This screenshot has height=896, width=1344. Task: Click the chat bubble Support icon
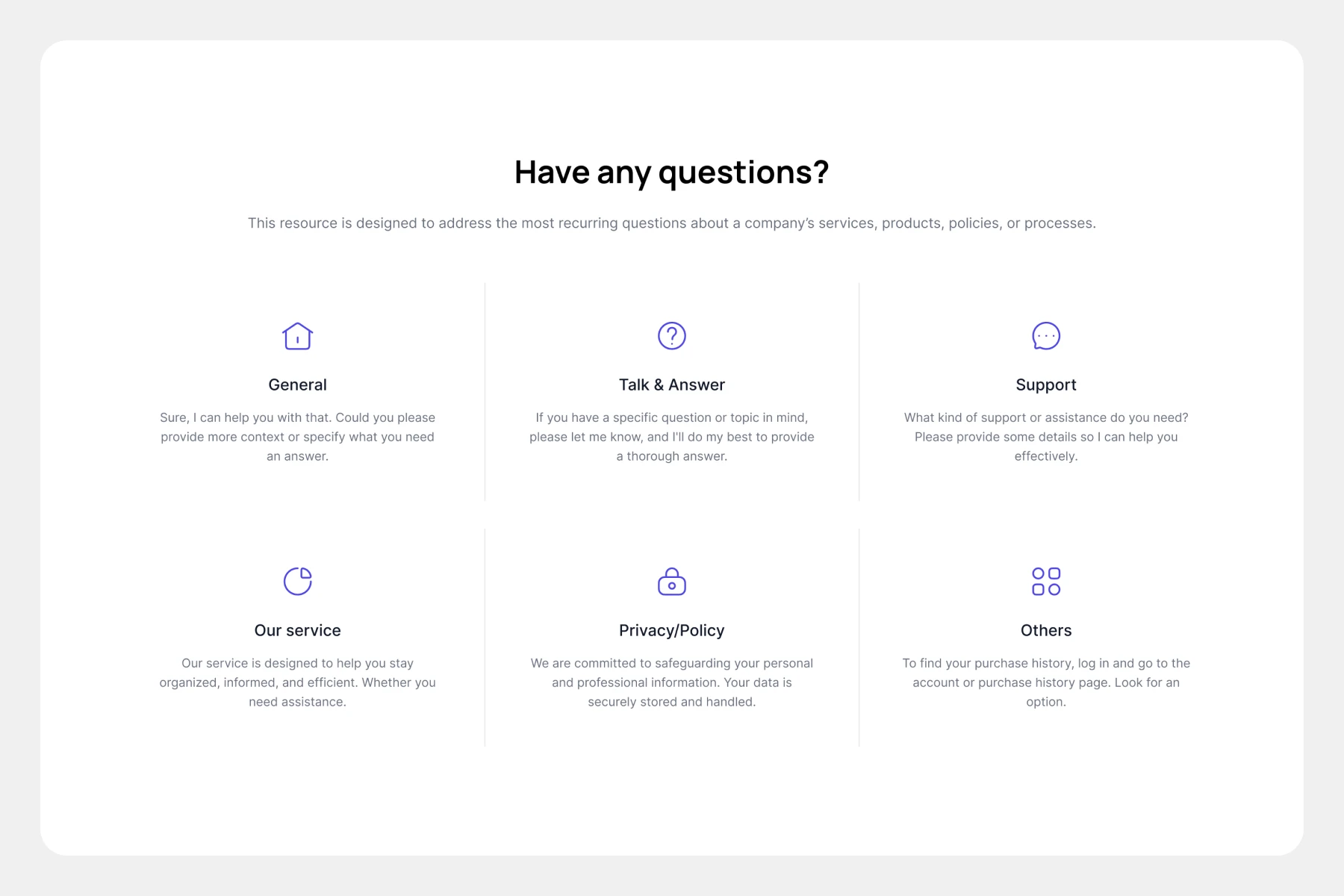pyautogui.click(x=1046, y=336)
